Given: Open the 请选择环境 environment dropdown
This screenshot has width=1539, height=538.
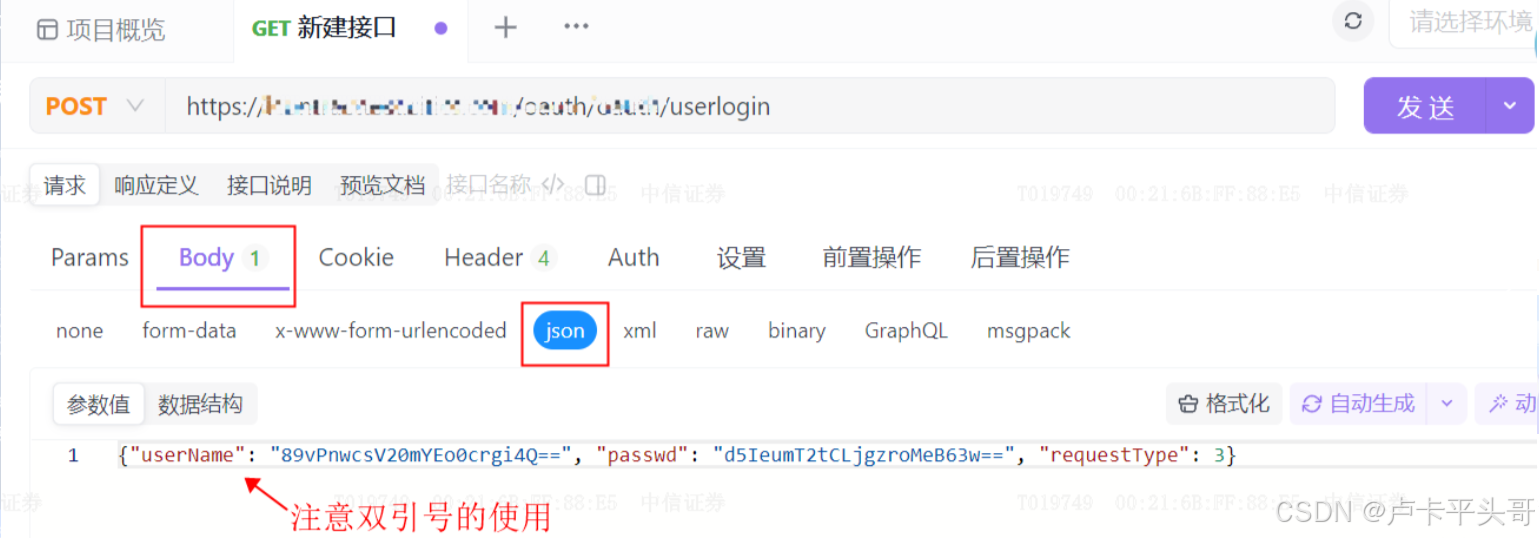Looking at the screenshot, I should click(x=1465, y=21).
